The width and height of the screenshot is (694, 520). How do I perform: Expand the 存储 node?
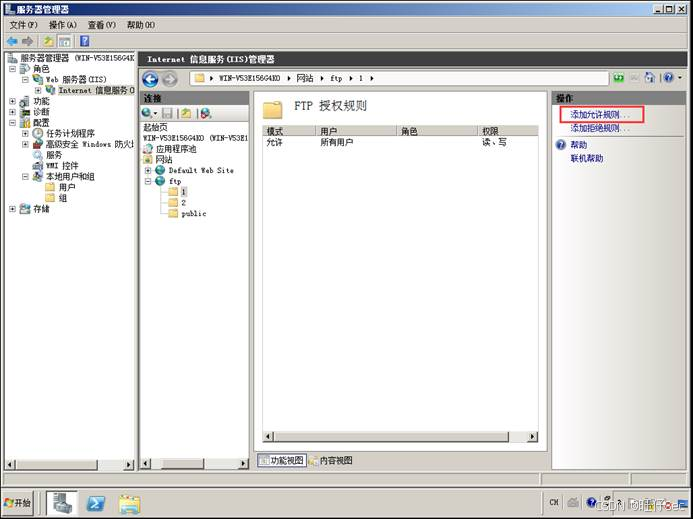pos(12,209)
